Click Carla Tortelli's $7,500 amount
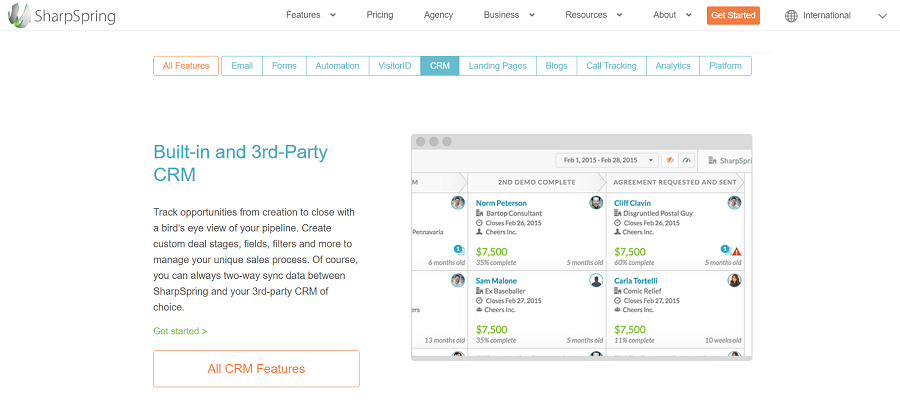This screenshot has width=900, height=409. [x=630, y=330]
